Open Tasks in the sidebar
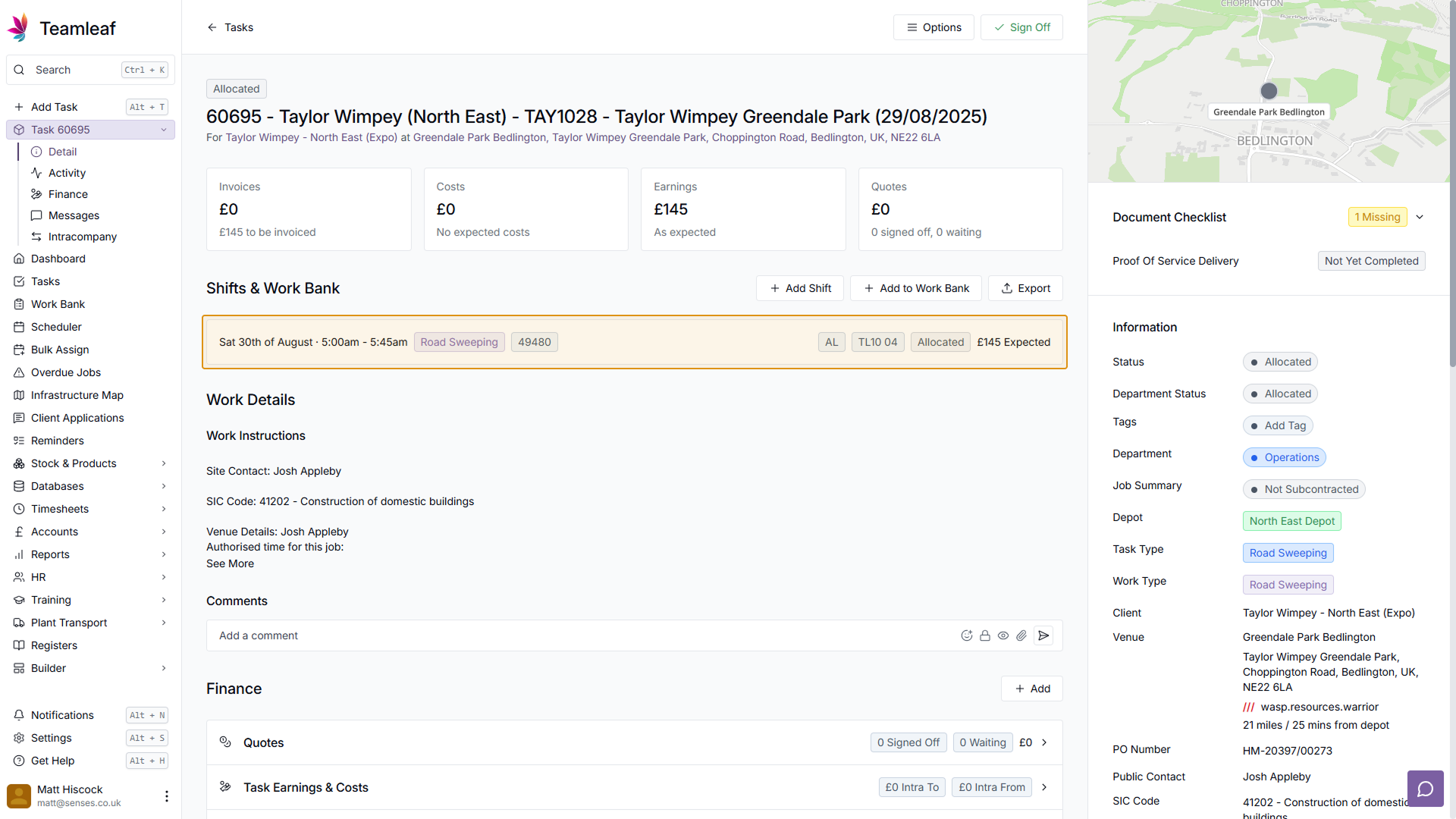 coord(90,281)
